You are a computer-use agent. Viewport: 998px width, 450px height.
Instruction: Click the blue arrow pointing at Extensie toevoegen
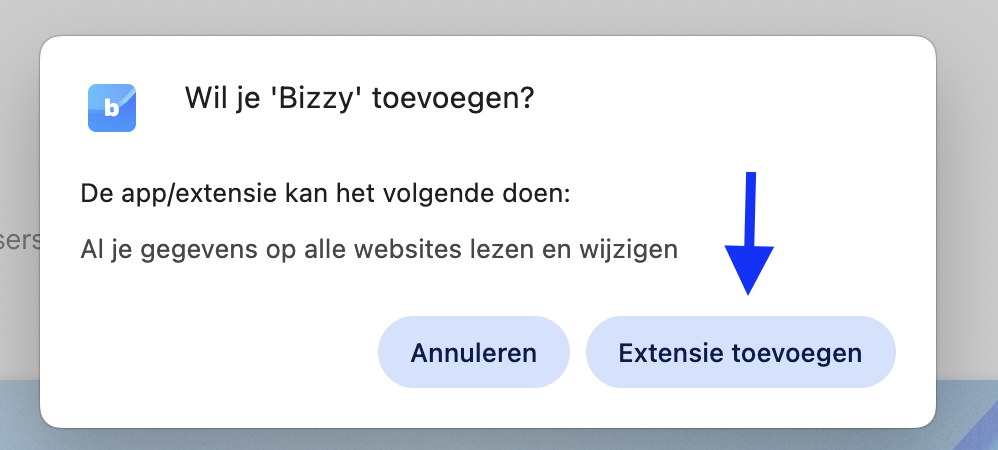tap(749, 234)
